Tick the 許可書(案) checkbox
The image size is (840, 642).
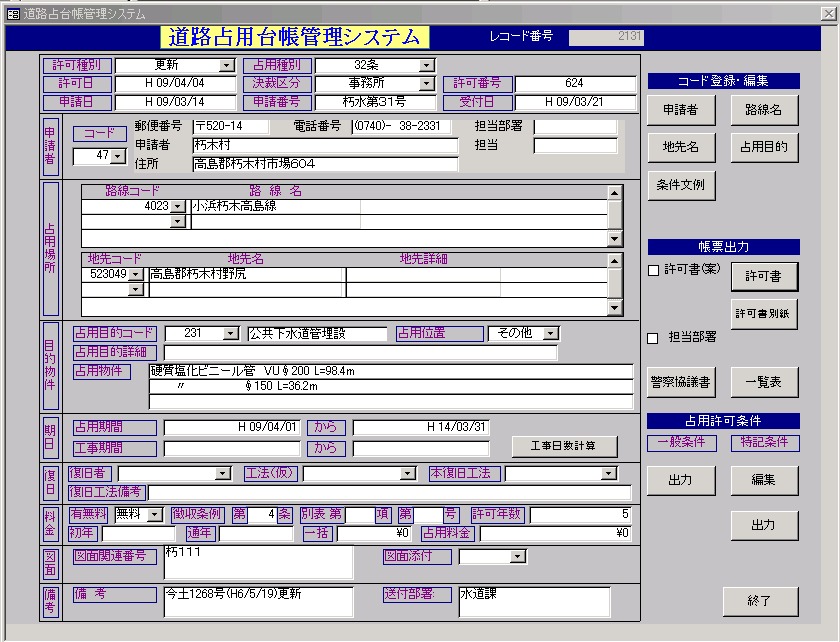[x=654, y=271]
